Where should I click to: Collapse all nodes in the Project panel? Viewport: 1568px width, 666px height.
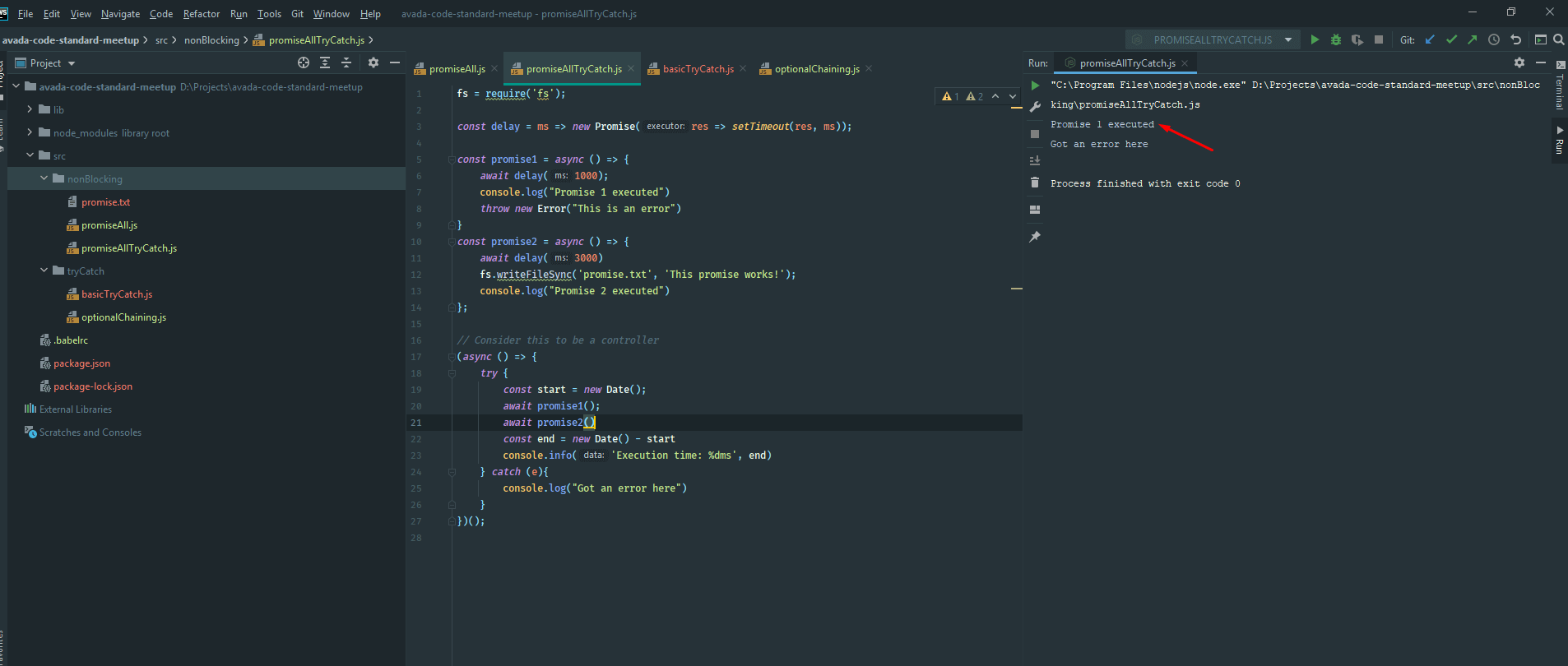[x=346, y=62]
